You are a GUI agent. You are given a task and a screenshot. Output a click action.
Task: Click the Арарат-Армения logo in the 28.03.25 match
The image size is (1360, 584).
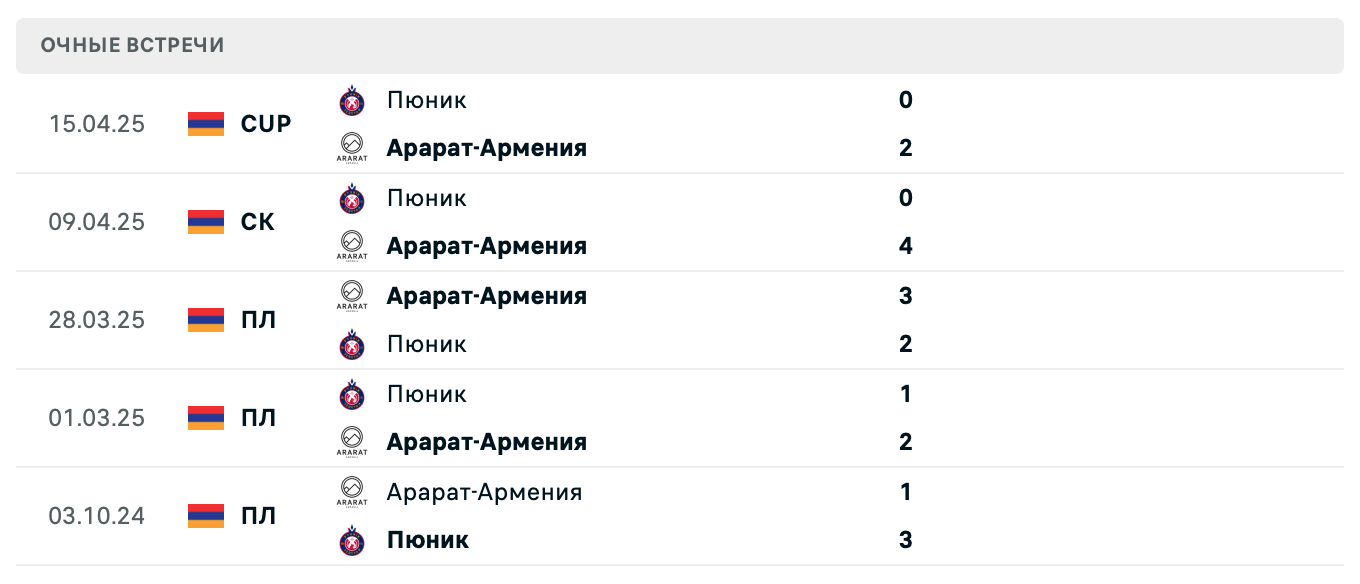pyautogui.click(x=352, y=296)
